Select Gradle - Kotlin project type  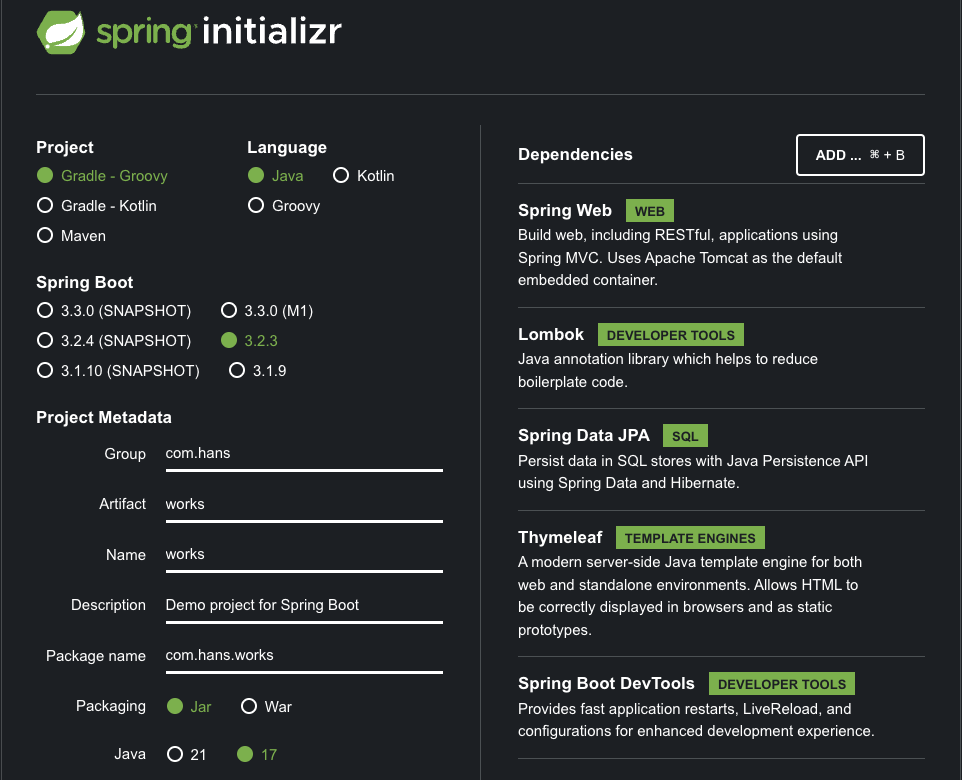(x=97, y=206)
